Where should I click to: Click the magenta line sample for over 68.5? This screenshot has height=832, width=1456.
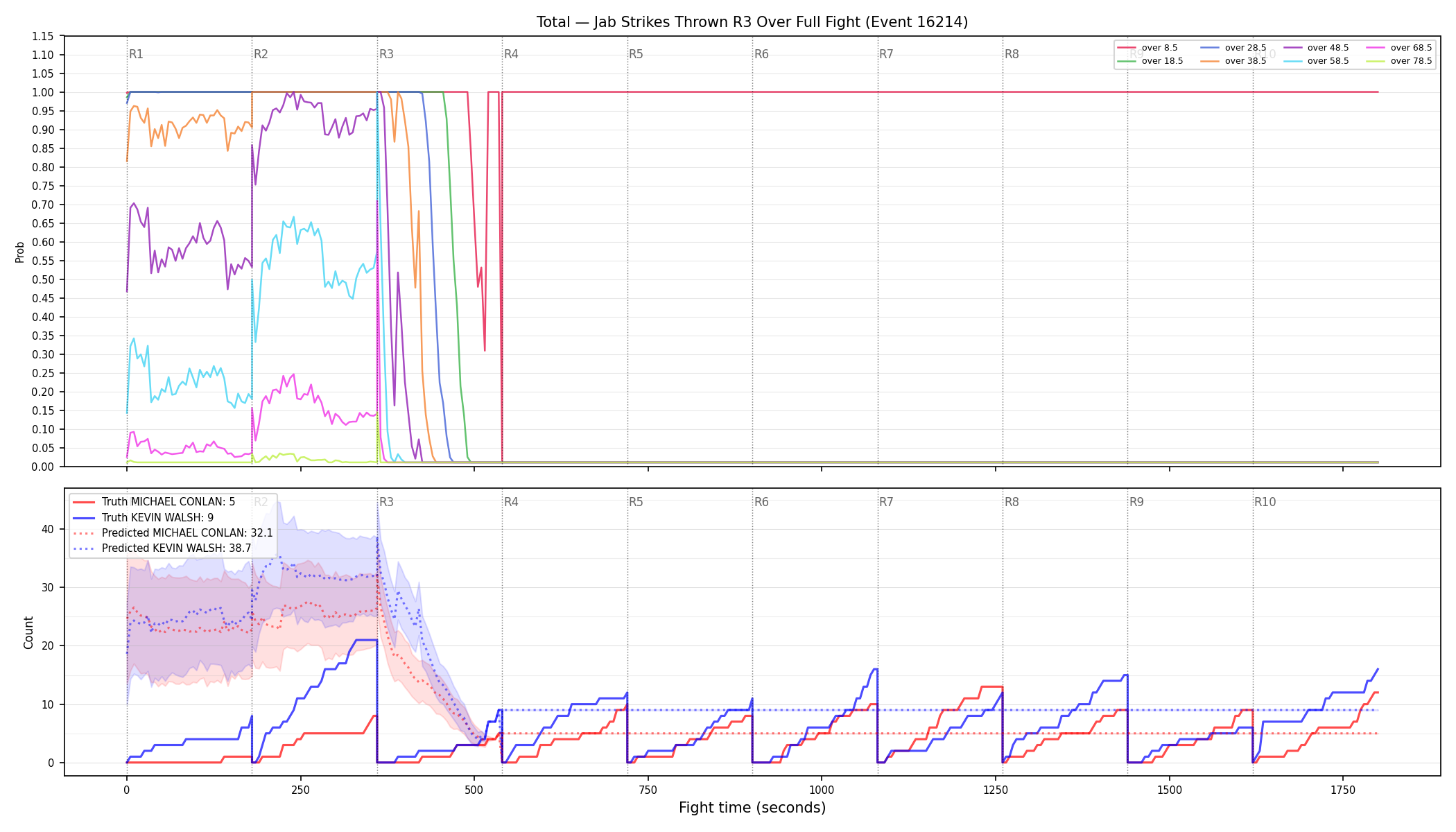click(x=1376, y=48)
